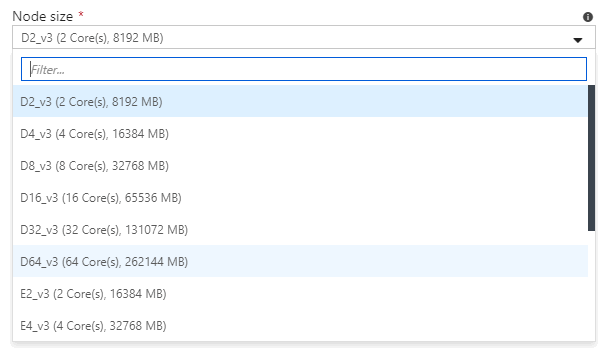The width and height of the screenshot is (610, 360).
Task: Click into the Filter text box
Action: (x=304, y=69)
